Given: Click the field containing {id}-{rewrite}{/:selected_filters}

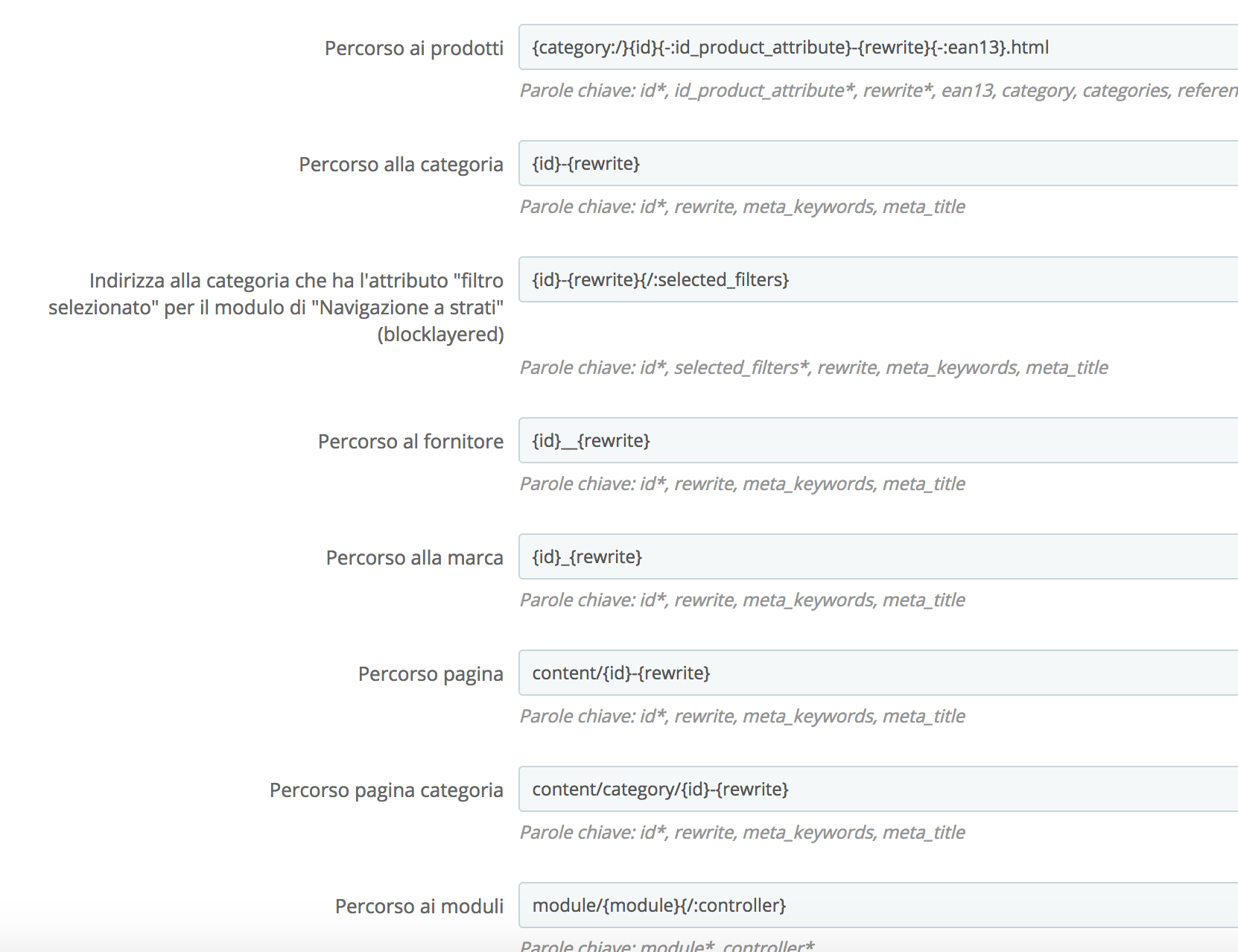Looking at the screenshot, I should point(877,280).
